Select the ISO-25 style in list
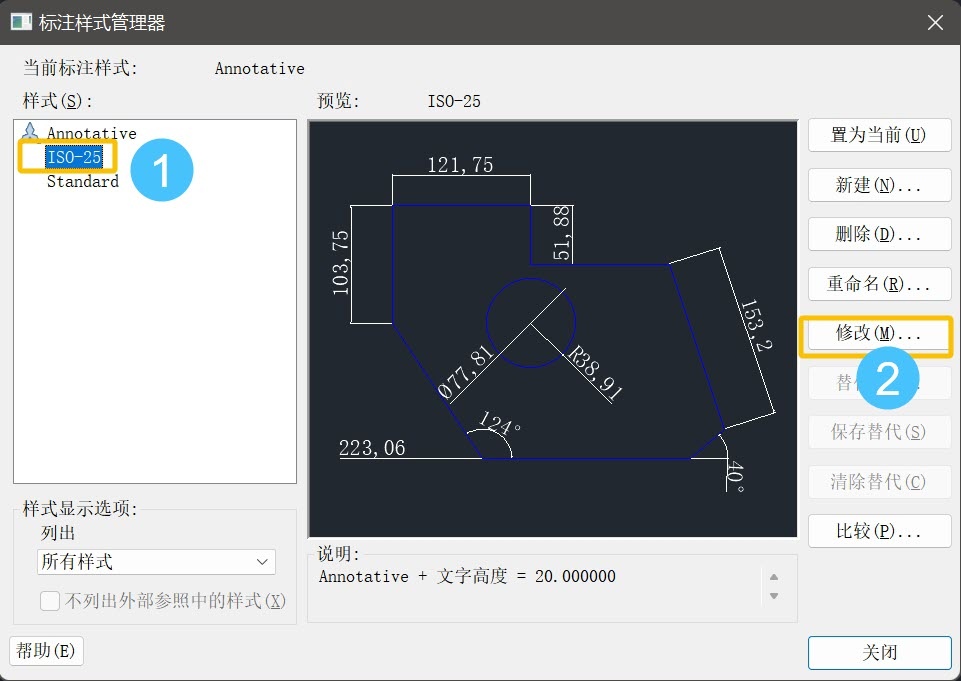This screenshot has height=681, width=961. (74, 157)
